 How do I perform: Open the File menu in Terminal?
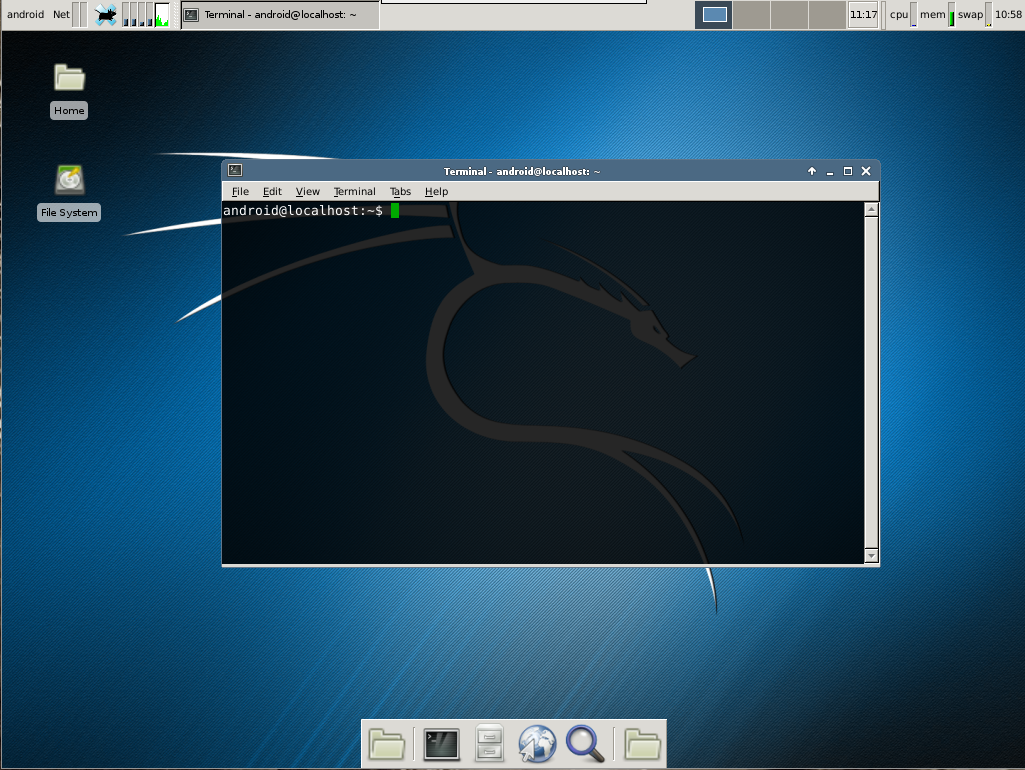coord(240,192)
